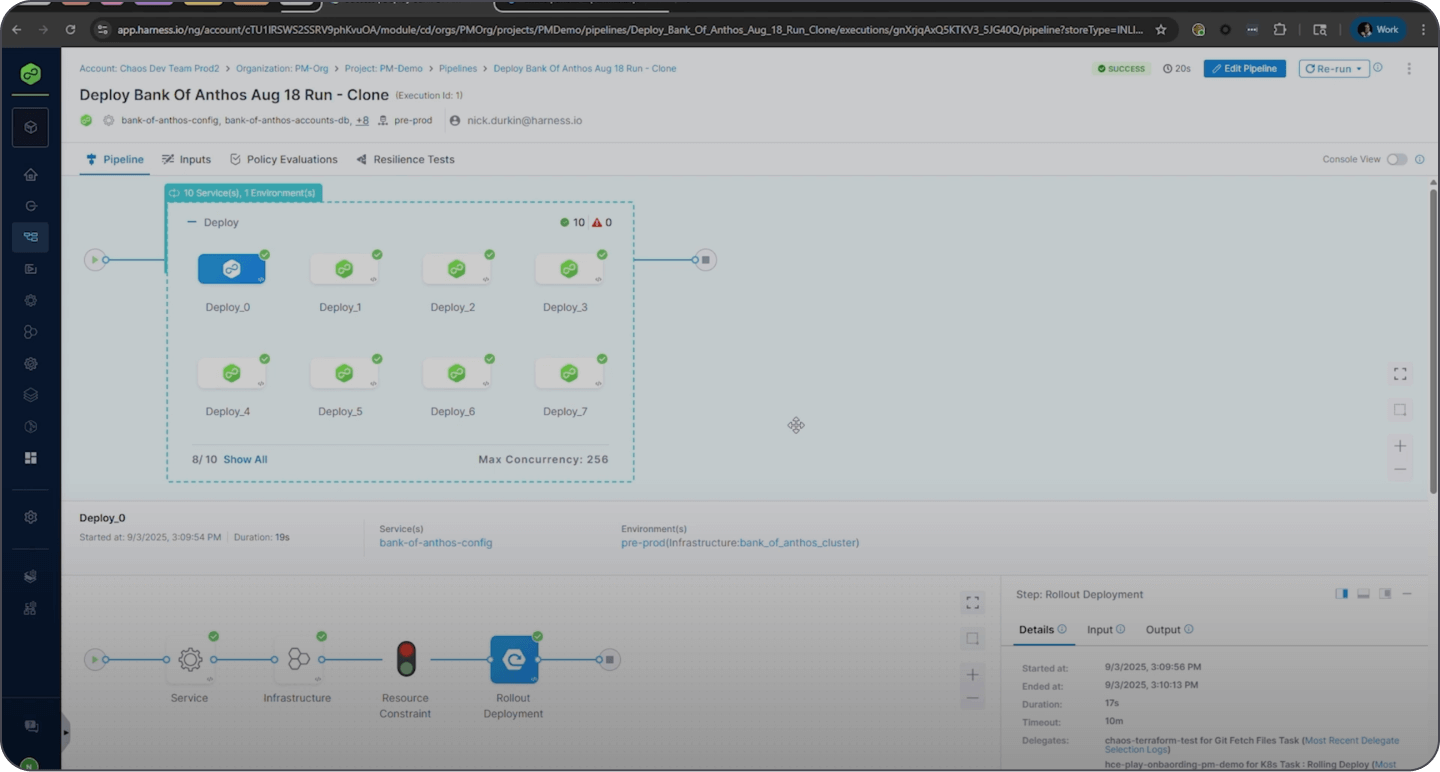Screen dimensions: 1440x772
Task: Expand the +8 additional services list
Action: 362,120
